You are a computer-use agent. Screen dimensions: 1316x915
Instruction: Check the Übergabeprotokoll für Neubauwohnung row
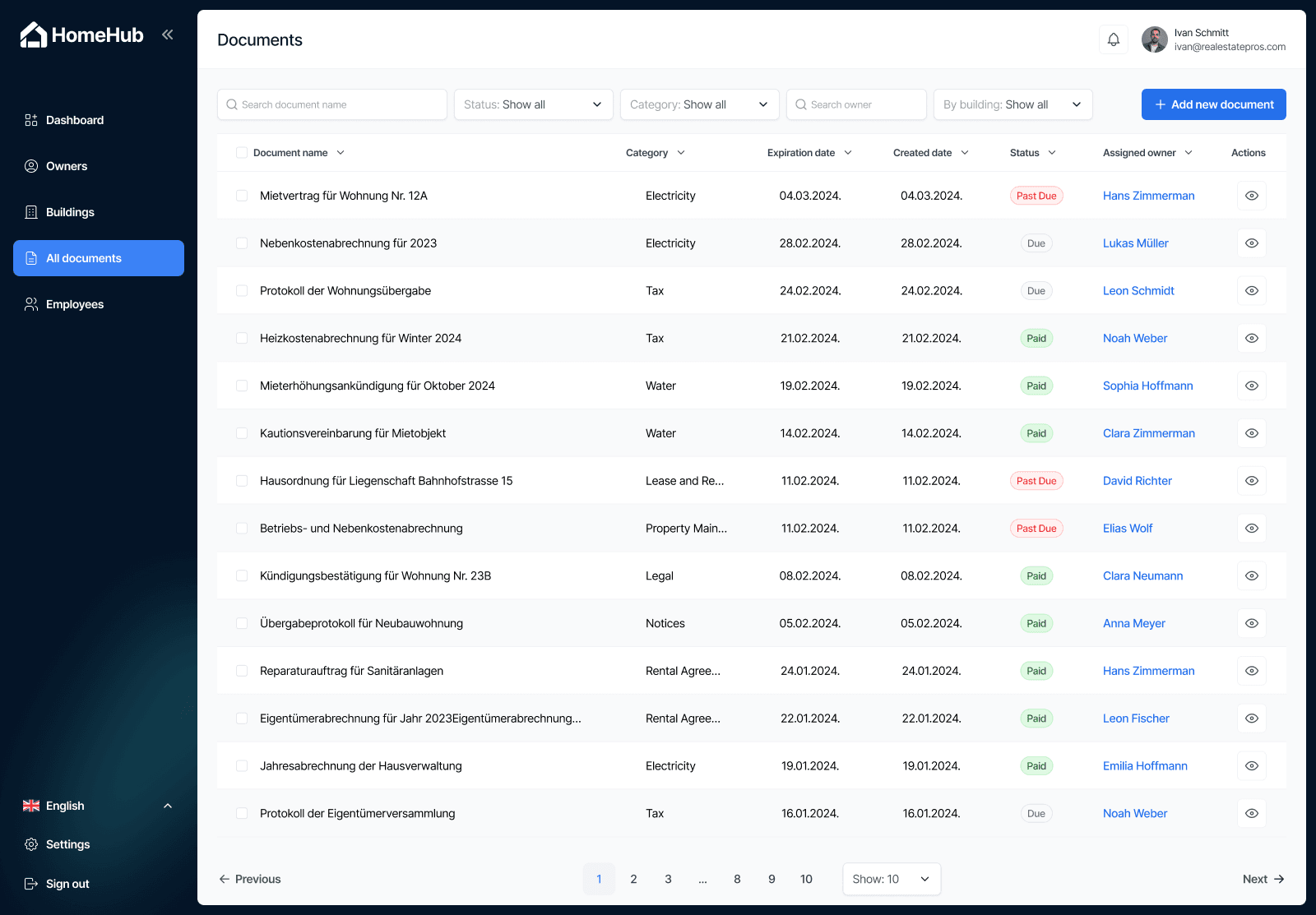coord(242,624)
